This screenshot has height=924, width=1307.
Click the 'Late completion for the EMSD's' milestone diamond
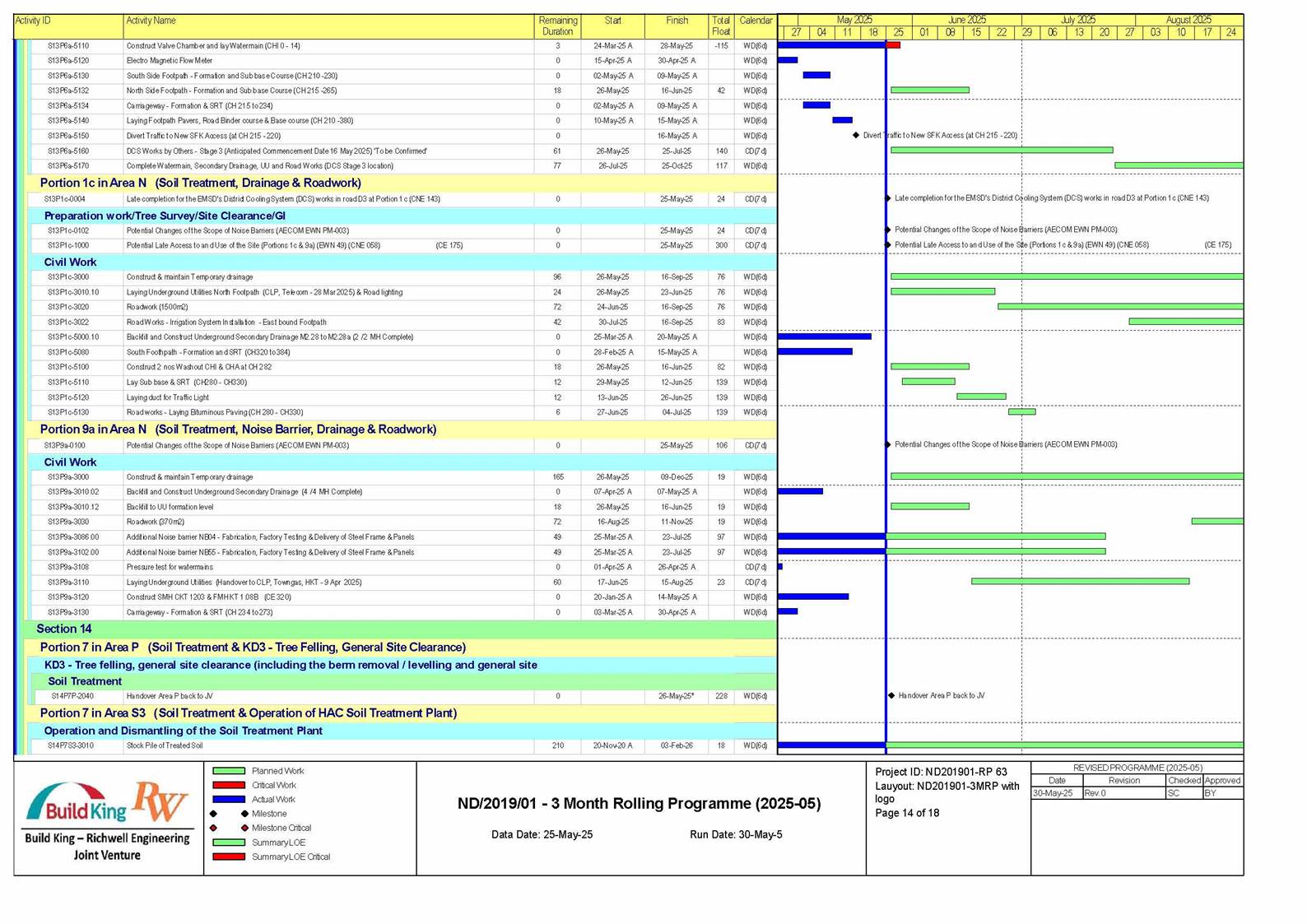[888, 198]
